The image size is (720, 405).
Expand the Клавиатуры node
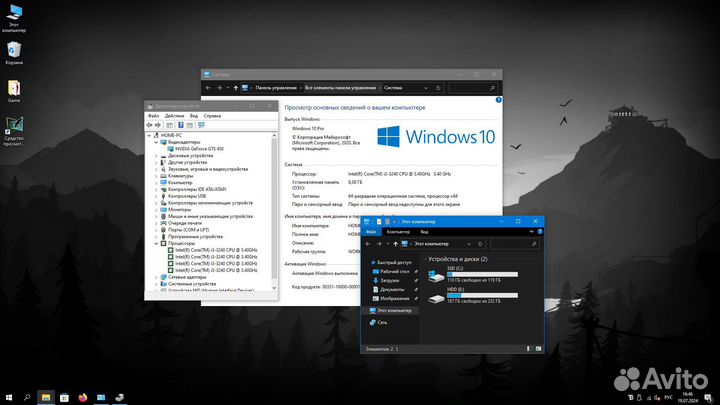[156, 176]
